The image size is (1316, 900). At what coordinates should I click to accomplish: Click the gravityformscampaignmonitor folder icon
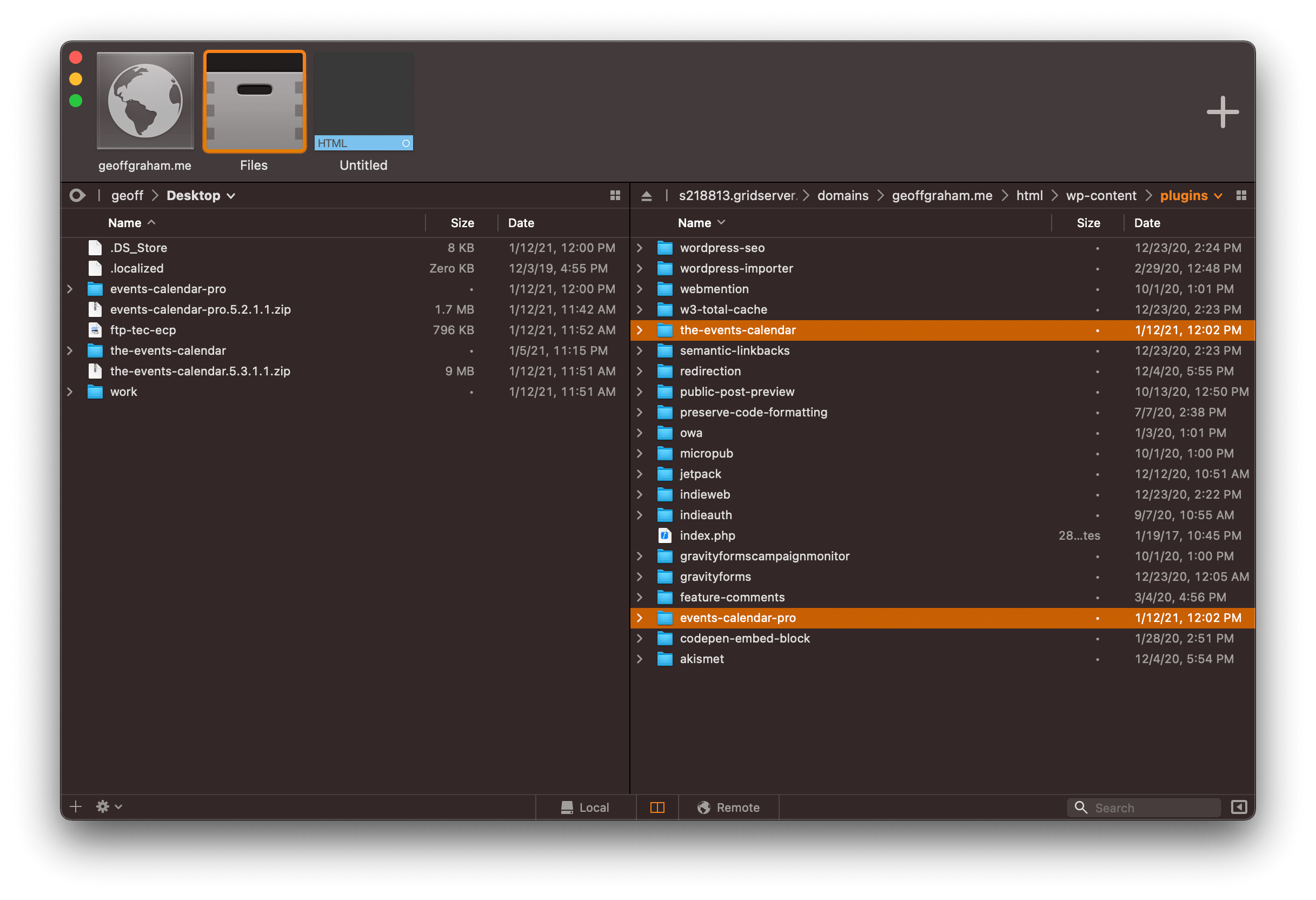tap(665, 556)
